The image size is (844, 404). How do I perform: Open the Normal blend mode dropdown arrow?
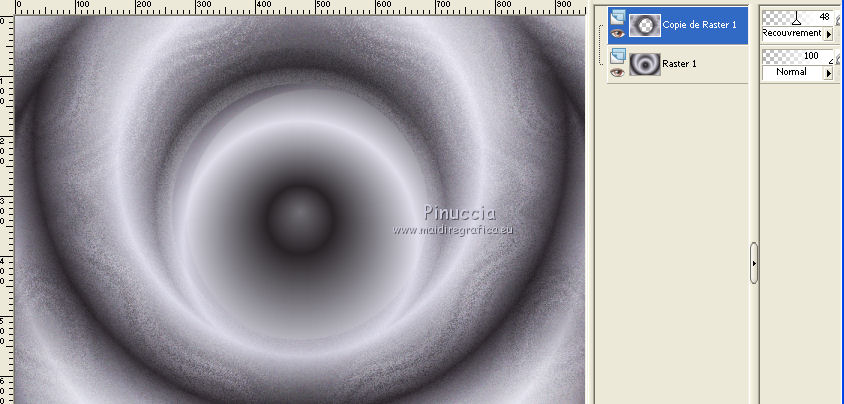coord(828,73)
